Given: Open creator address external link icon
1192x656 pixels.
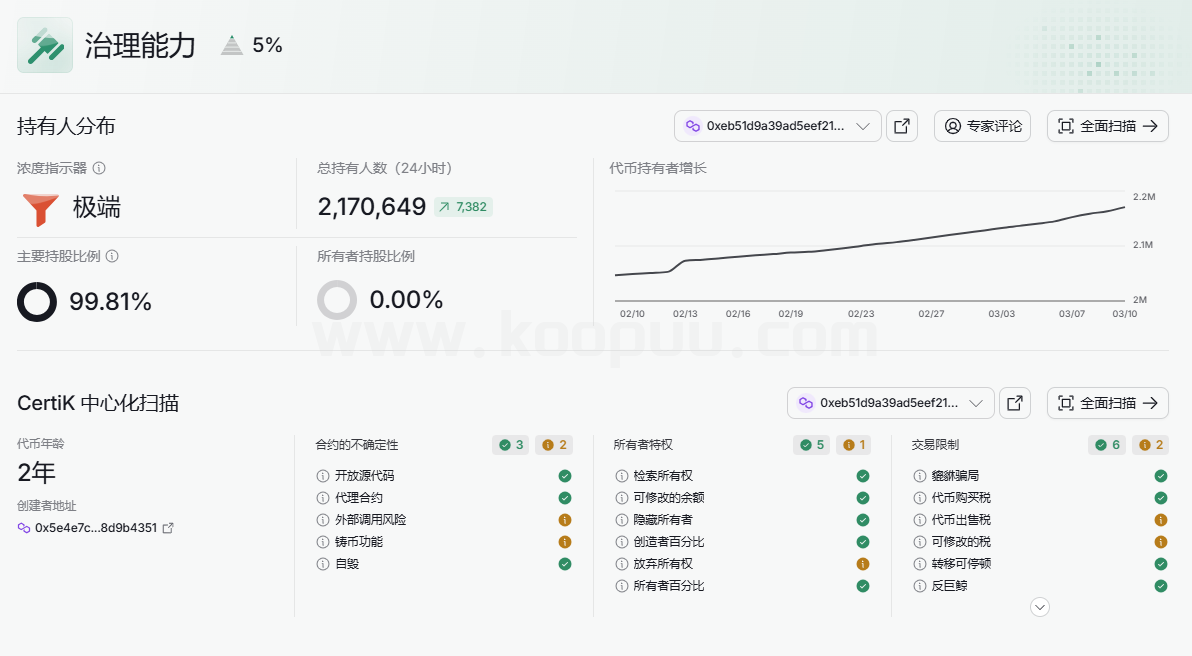Looking at the screenshot, I should pyautogui.click(x=168, y=528).
